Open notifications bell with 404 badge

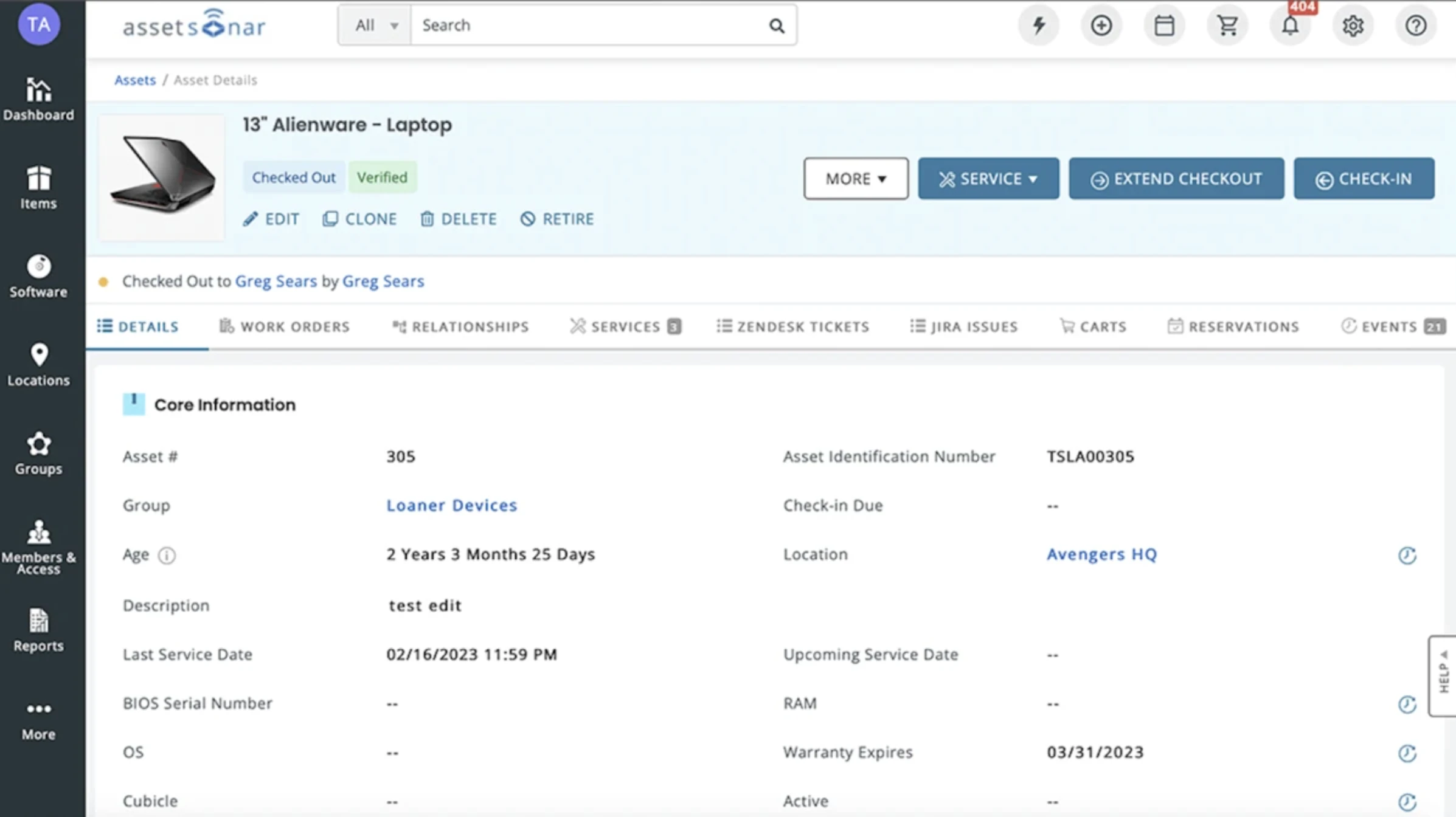(x=1290, y=26)
